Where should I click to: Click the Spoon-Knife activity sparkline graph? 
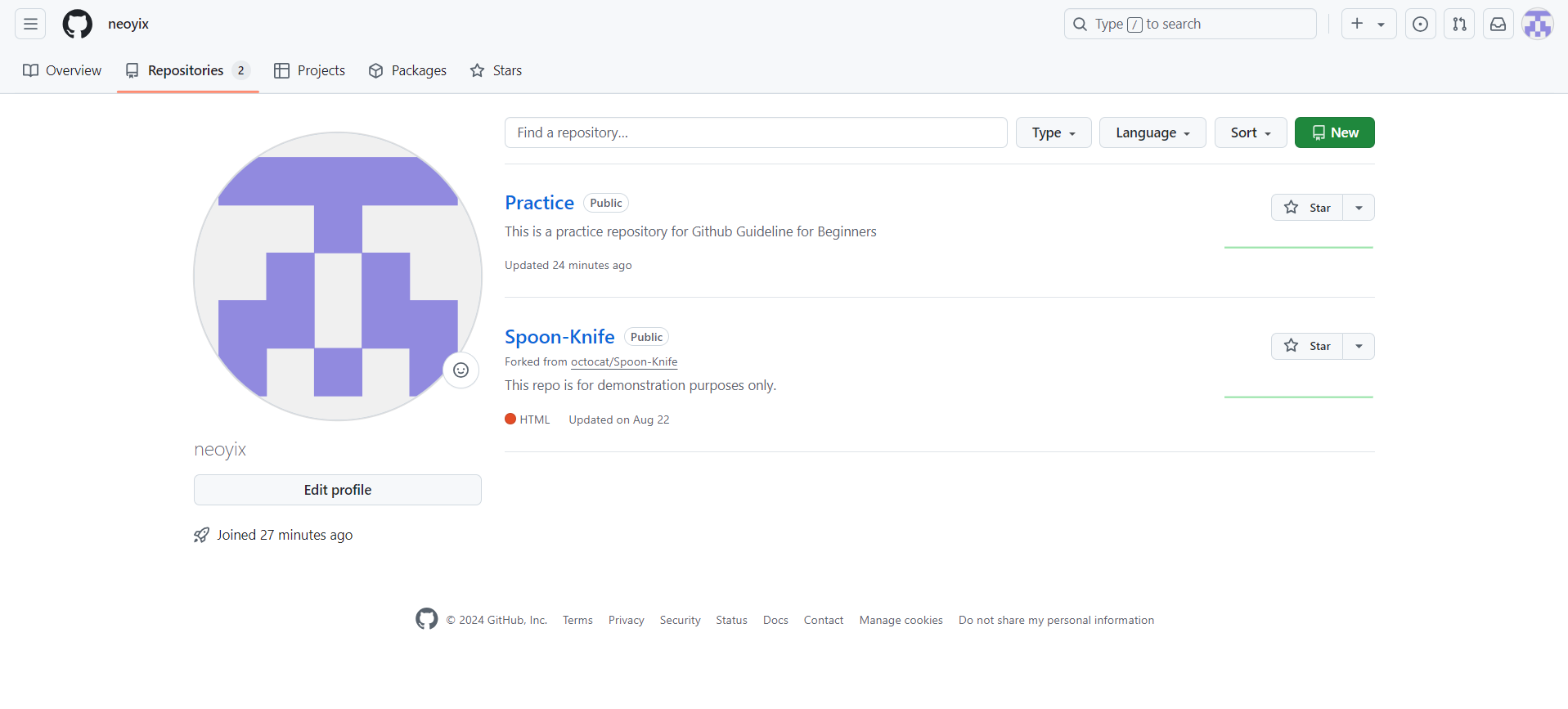1299,397
